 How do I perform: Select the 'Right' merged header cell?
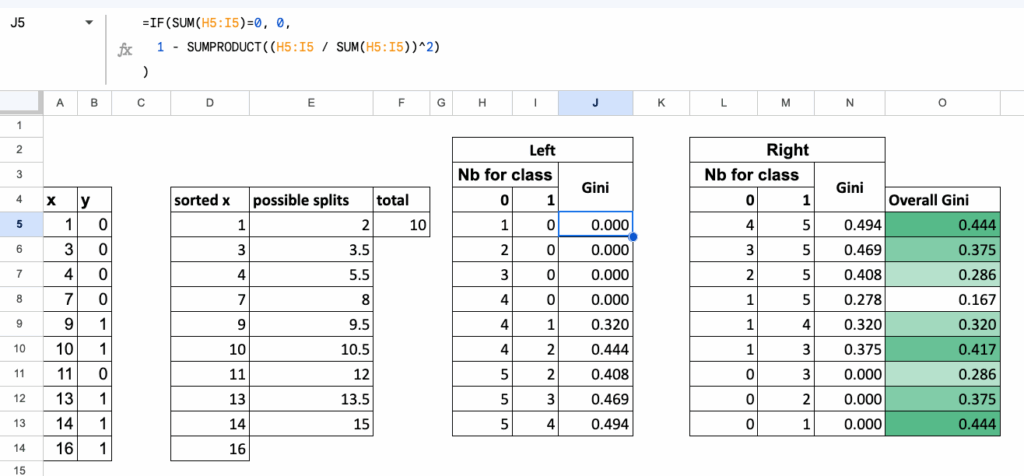tap(787, 150)
